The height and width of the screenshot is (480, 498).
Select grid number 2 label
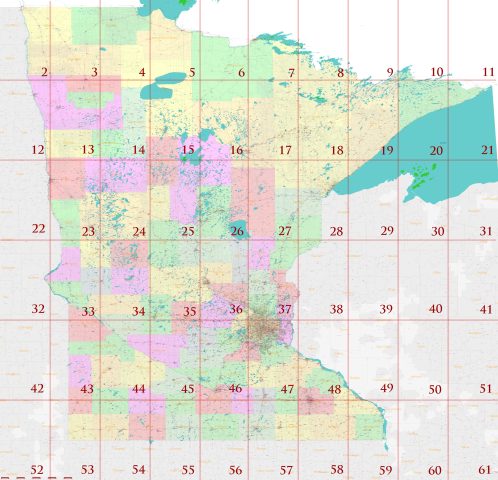click(44, 72)
